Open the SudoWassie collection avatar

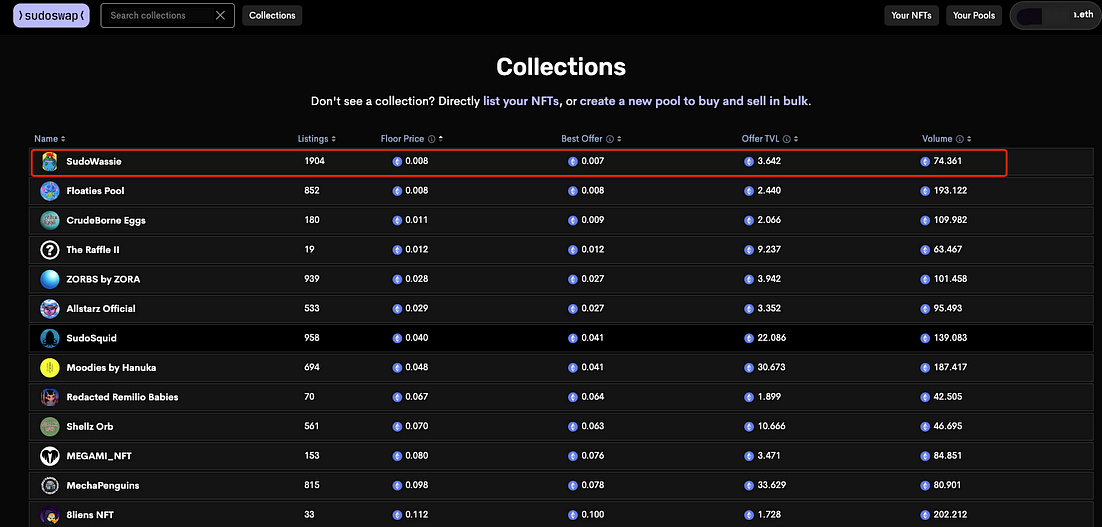coord(49,162)
